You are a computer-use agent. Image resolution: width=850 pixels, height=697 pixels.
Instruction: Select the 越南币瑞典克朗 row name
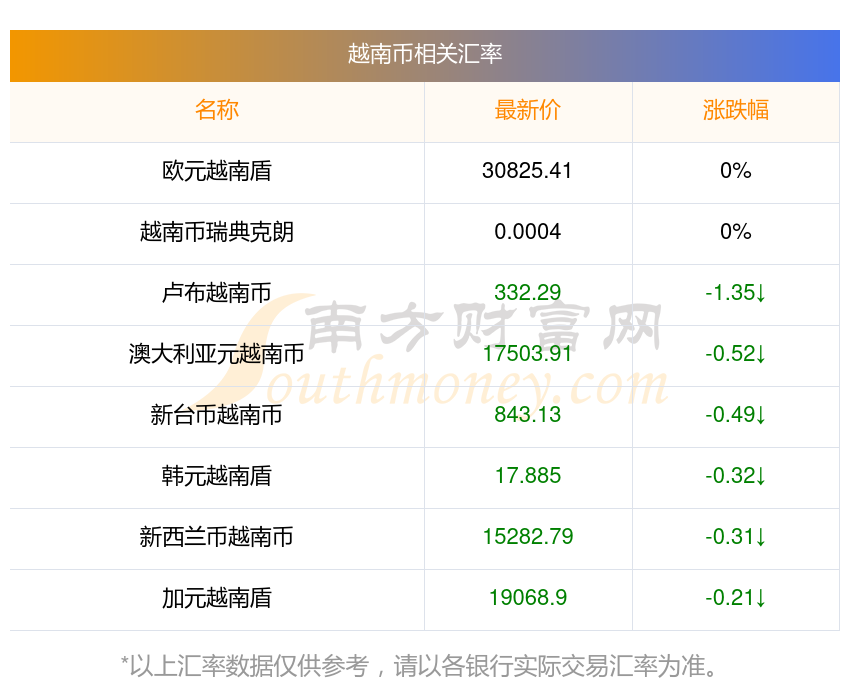217,232
